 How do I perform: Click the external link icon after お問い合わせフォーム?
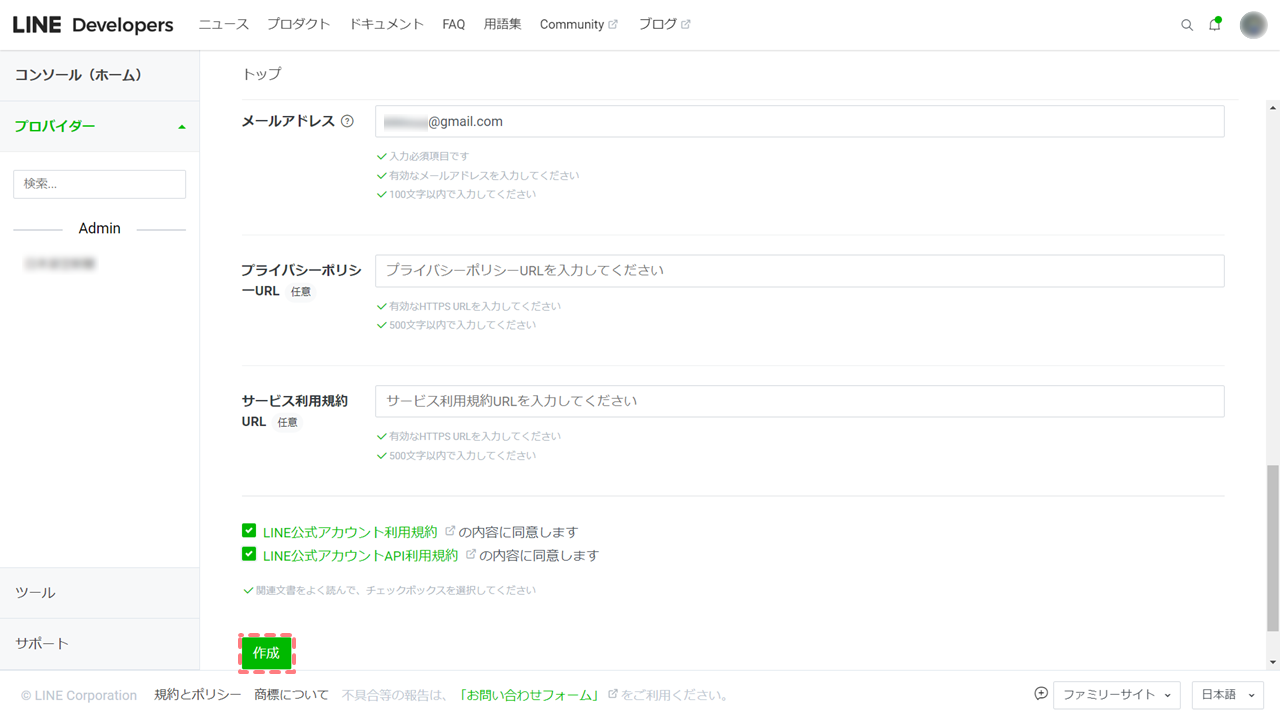613,694
